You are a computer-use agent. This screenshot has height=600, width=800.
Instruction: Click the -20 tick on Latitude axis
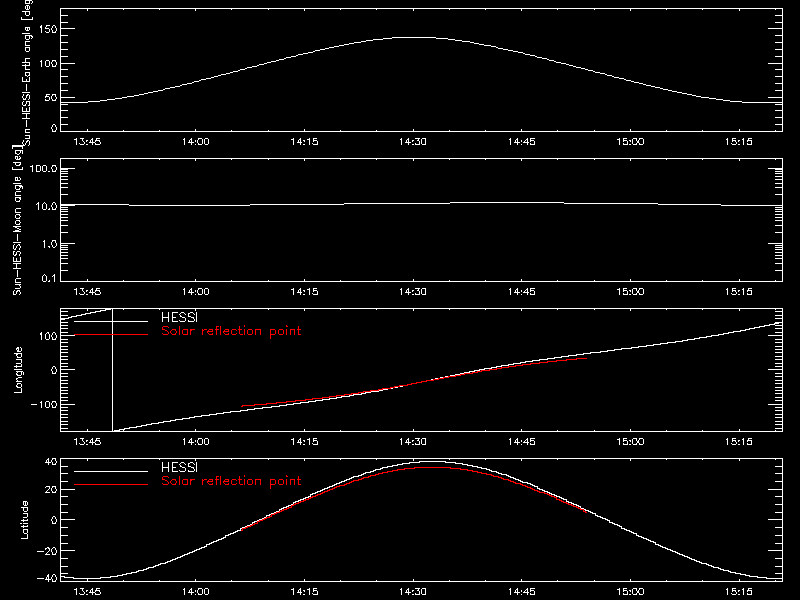point(47,551)
